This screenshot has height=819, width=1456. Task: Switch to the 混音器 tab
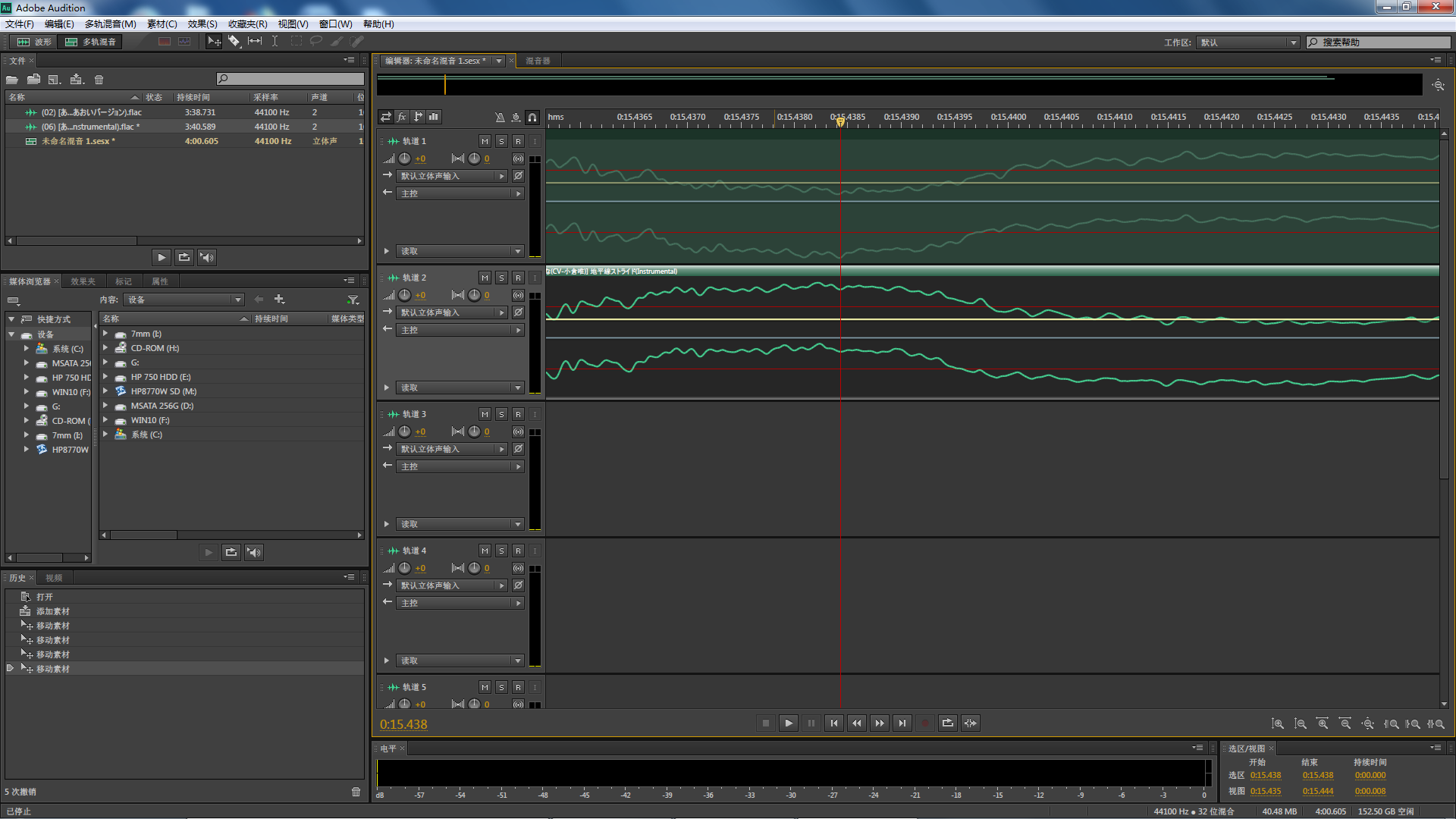point(538,61)
